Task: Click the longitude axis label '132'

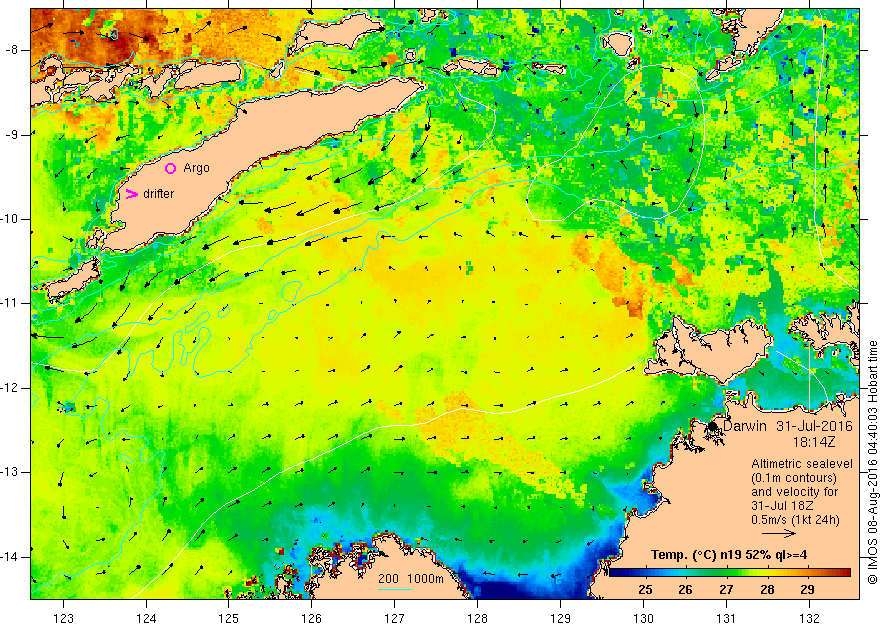Action: coord(809,619)
